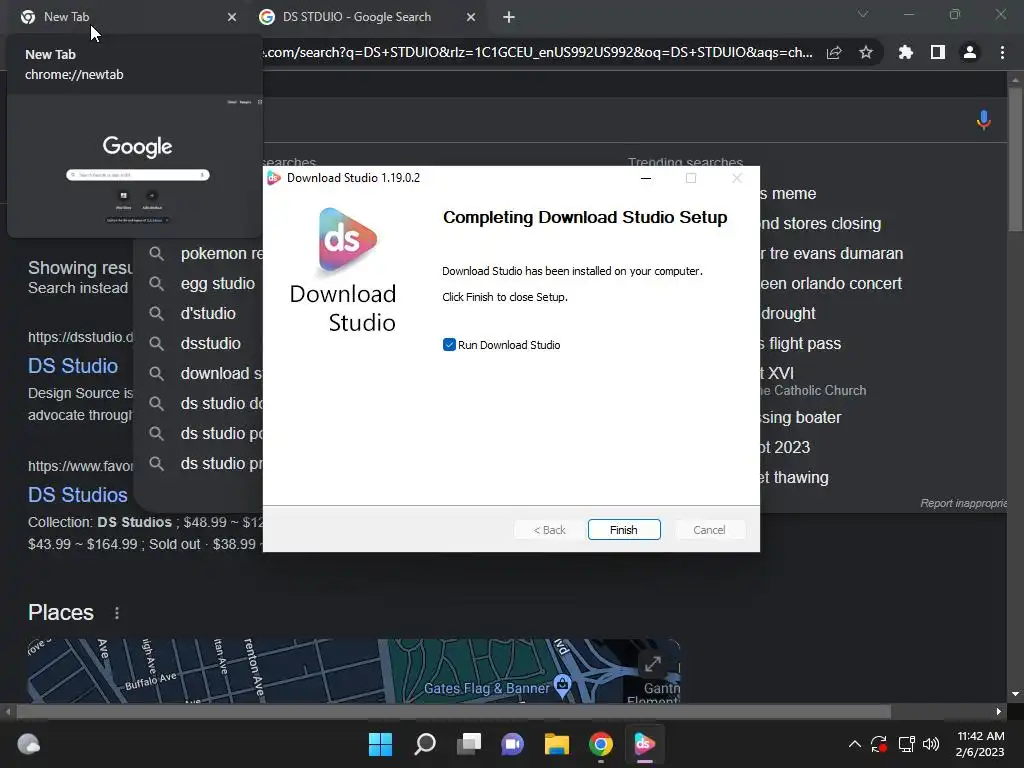Select 'pokemon' search suggestion
The width and height of the screenshot is (1024, 768).
222,253
